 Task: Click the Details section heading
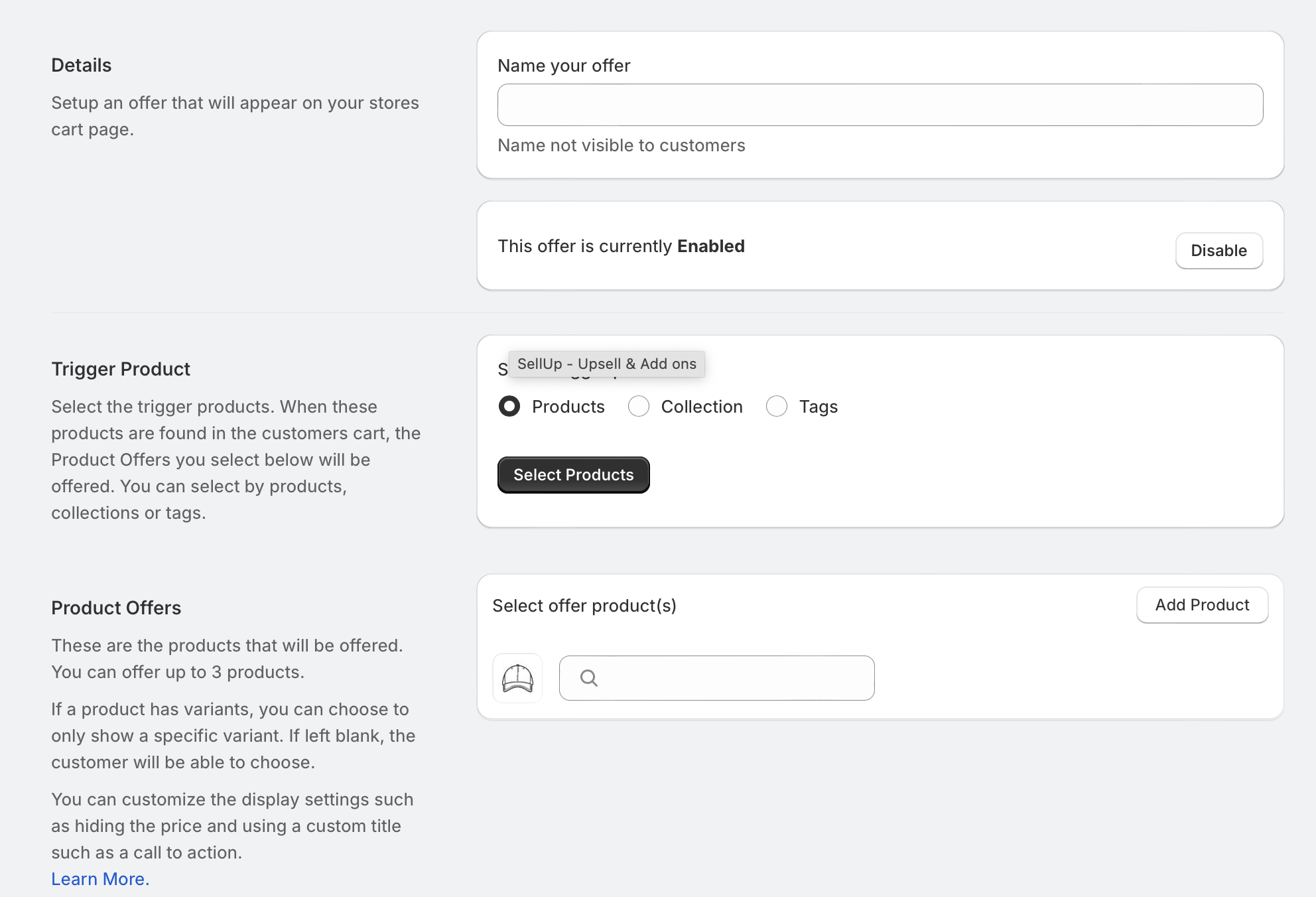click(82, 65)
